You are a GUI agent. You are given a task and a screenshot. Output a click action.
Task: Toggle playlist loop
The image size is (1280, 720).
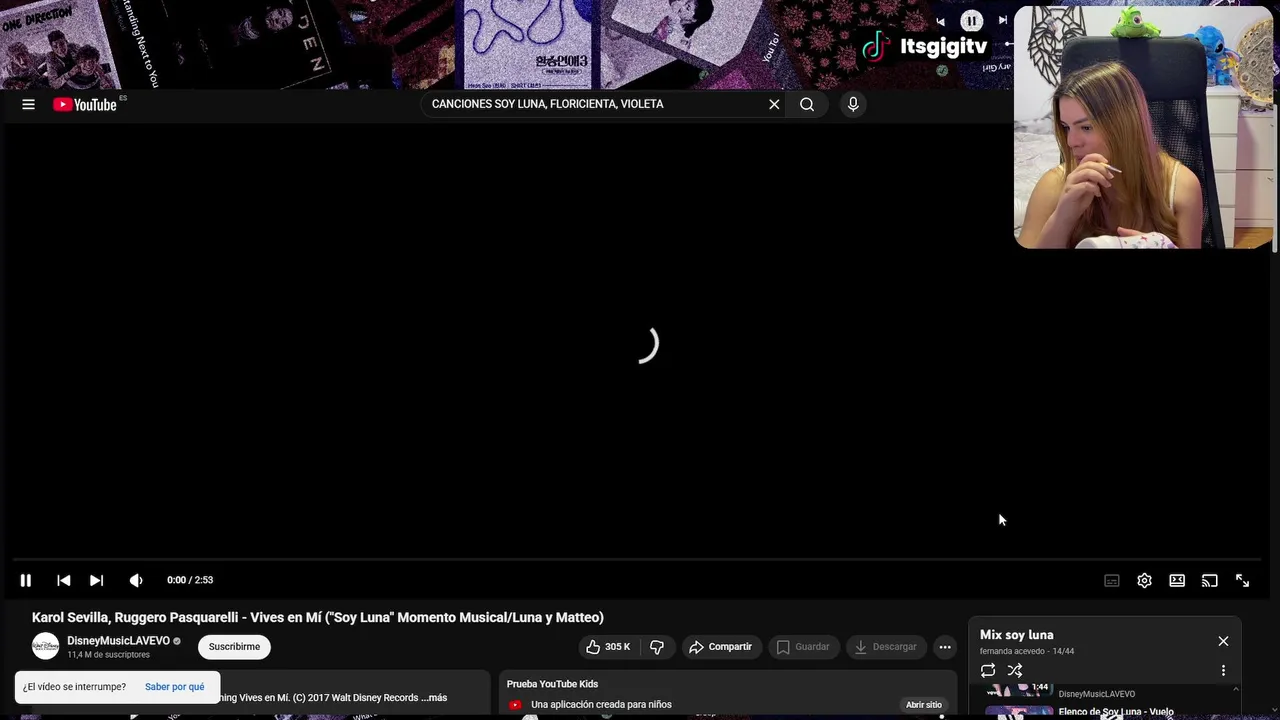click(988, 671)
